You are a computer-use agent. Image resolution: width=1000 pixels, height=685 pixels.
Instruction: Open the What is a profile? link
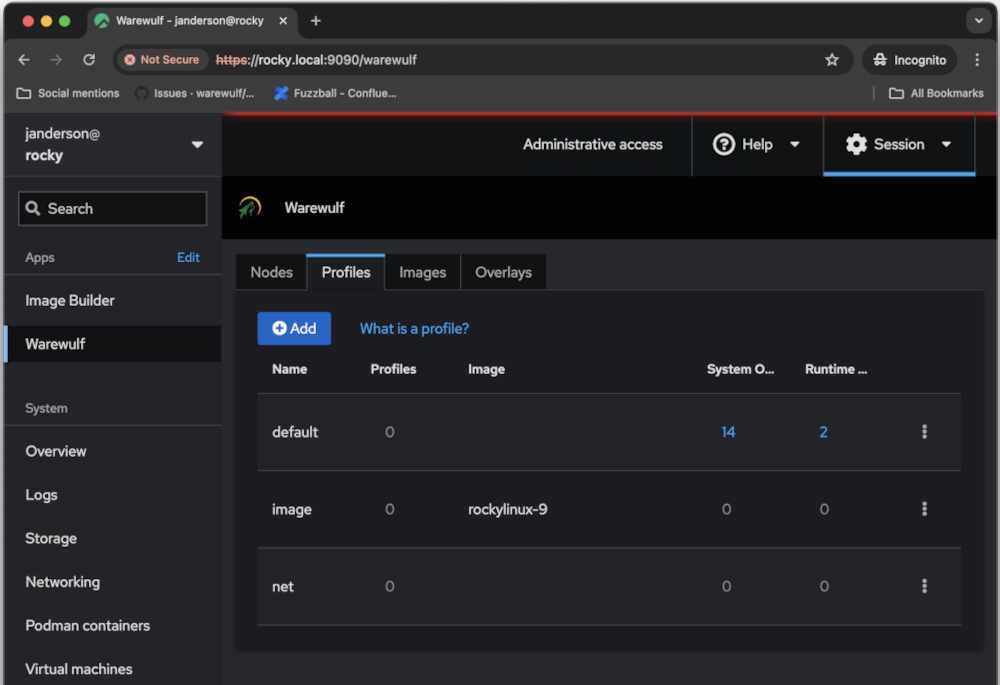coord(414,328)
